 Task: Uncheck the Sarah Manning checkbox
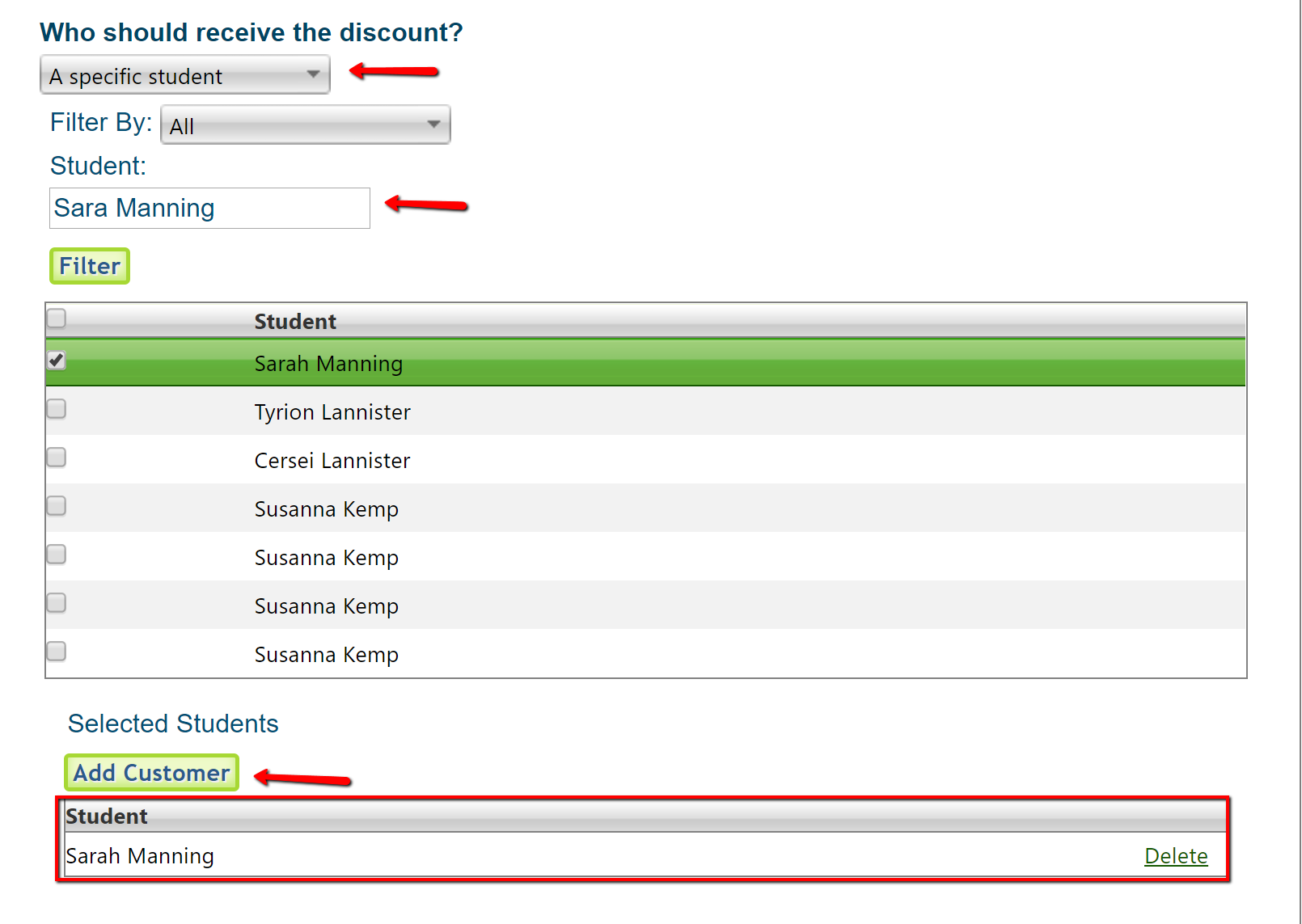tap(57, 361)
